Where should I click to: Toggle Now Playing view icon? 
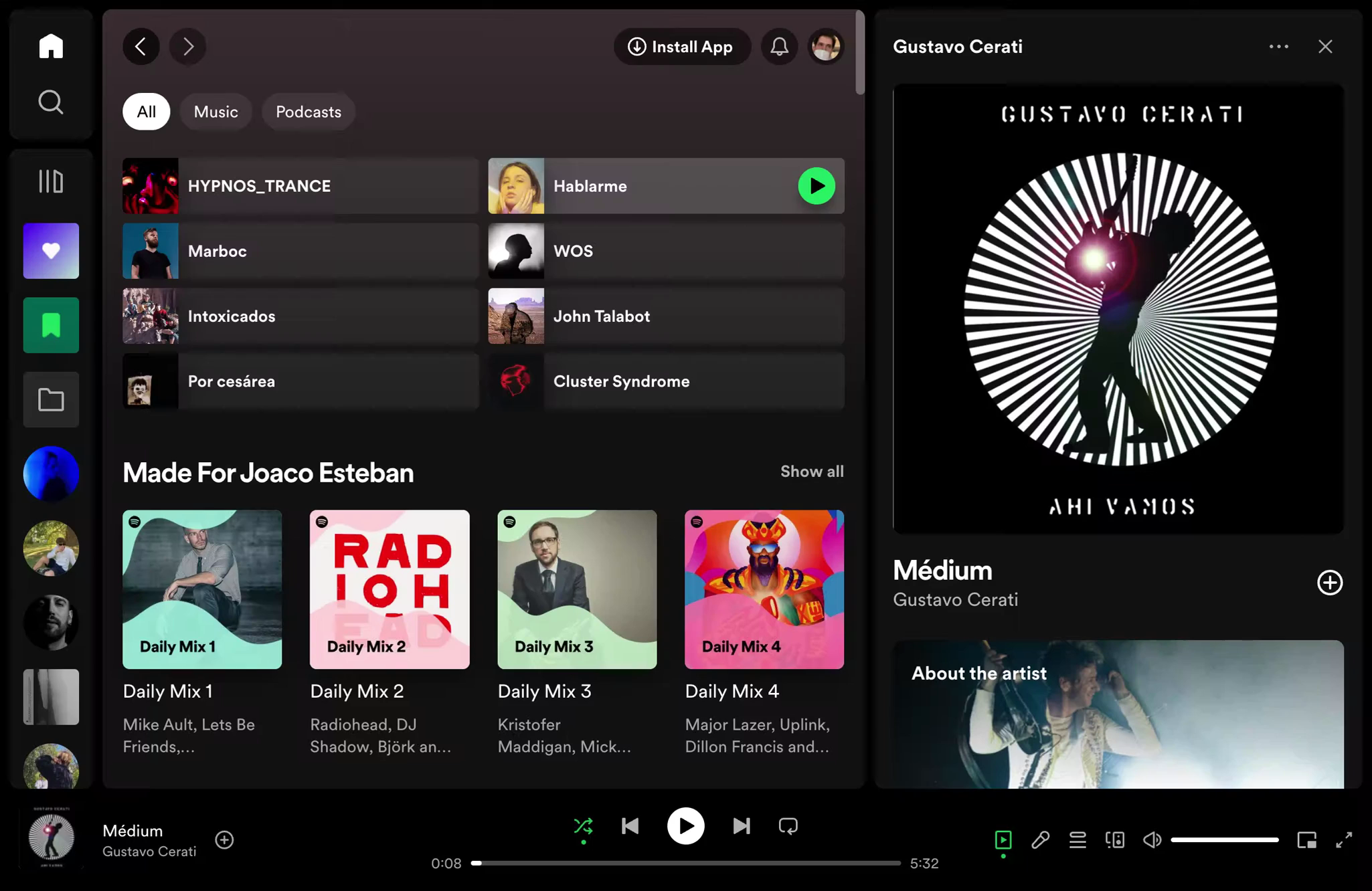[1003, 839]
